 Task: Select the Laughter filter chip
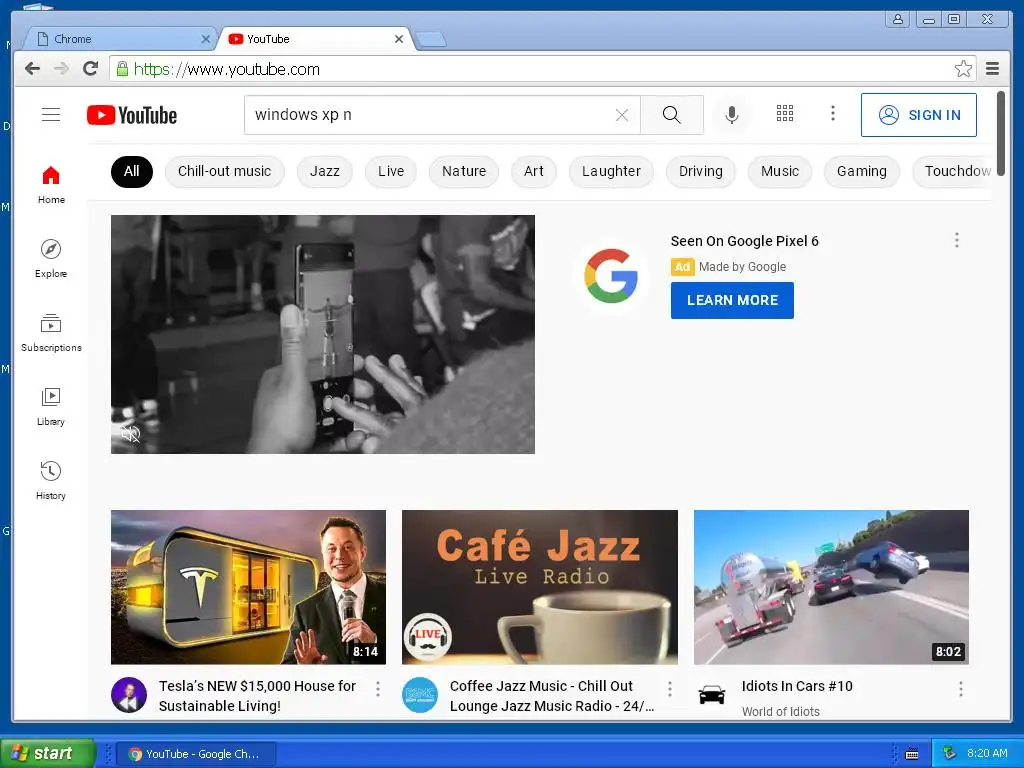611,172
